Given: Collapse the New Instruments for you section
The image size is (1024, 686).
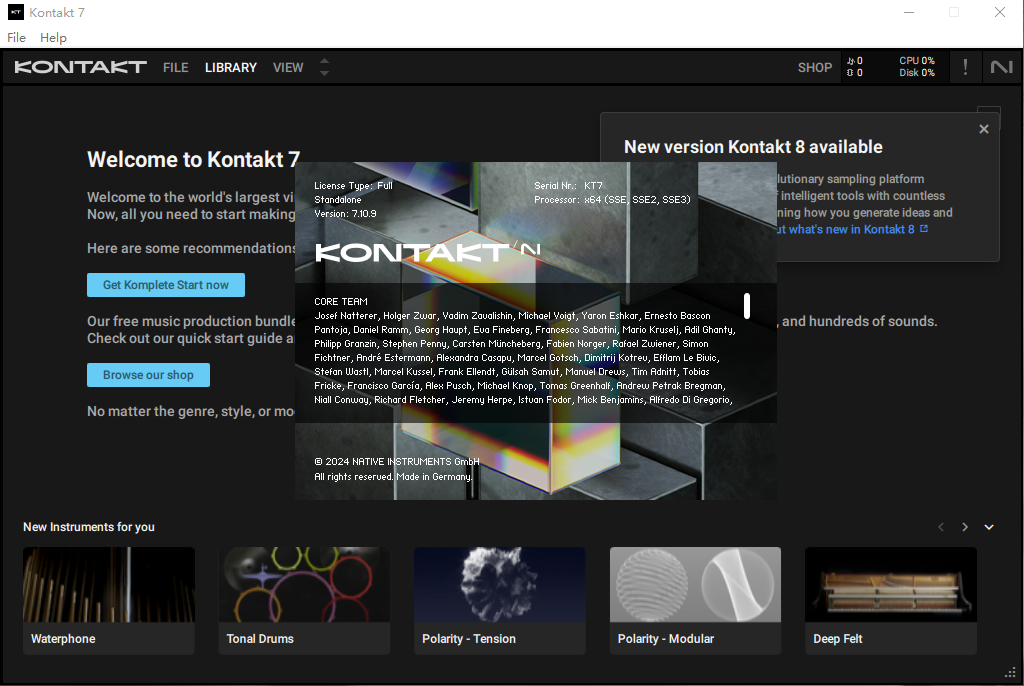Looking at the screenshot, I should tap(989, 527).
